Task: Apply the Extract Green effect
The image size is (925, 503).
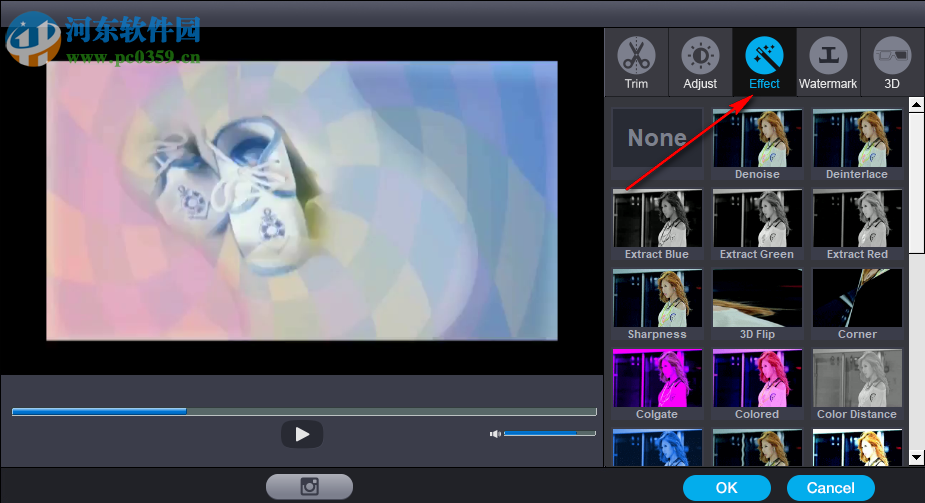Action: point(757,224)
